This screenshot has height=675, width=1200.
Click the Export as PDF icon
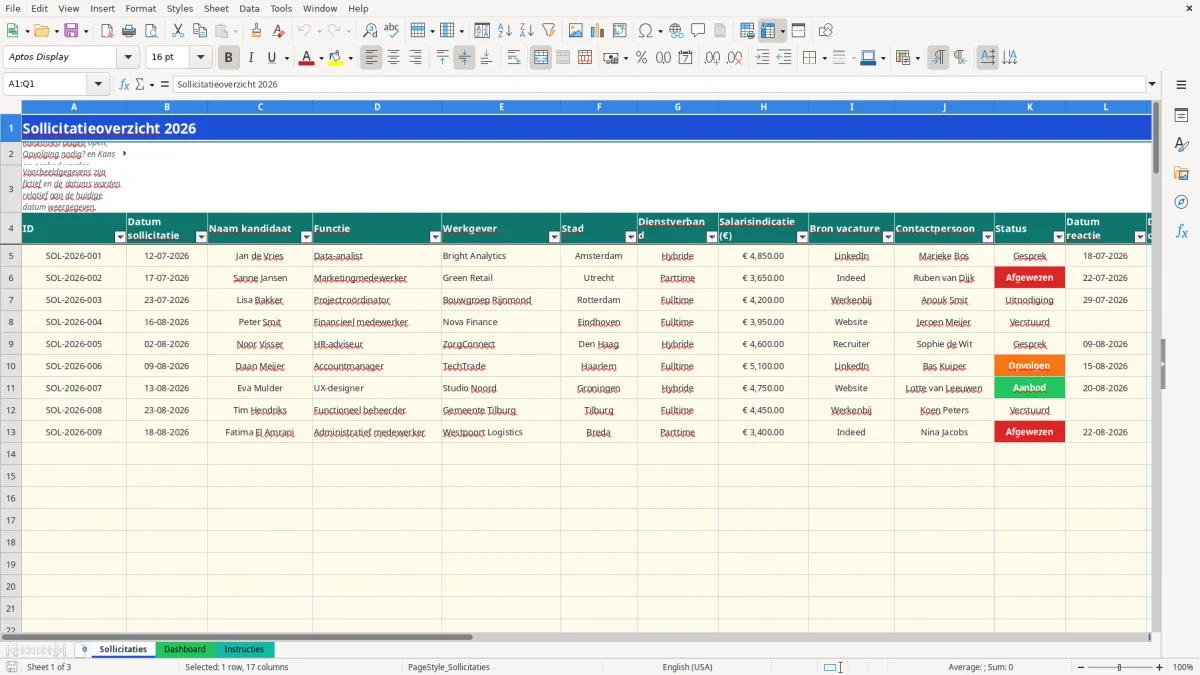107,31
